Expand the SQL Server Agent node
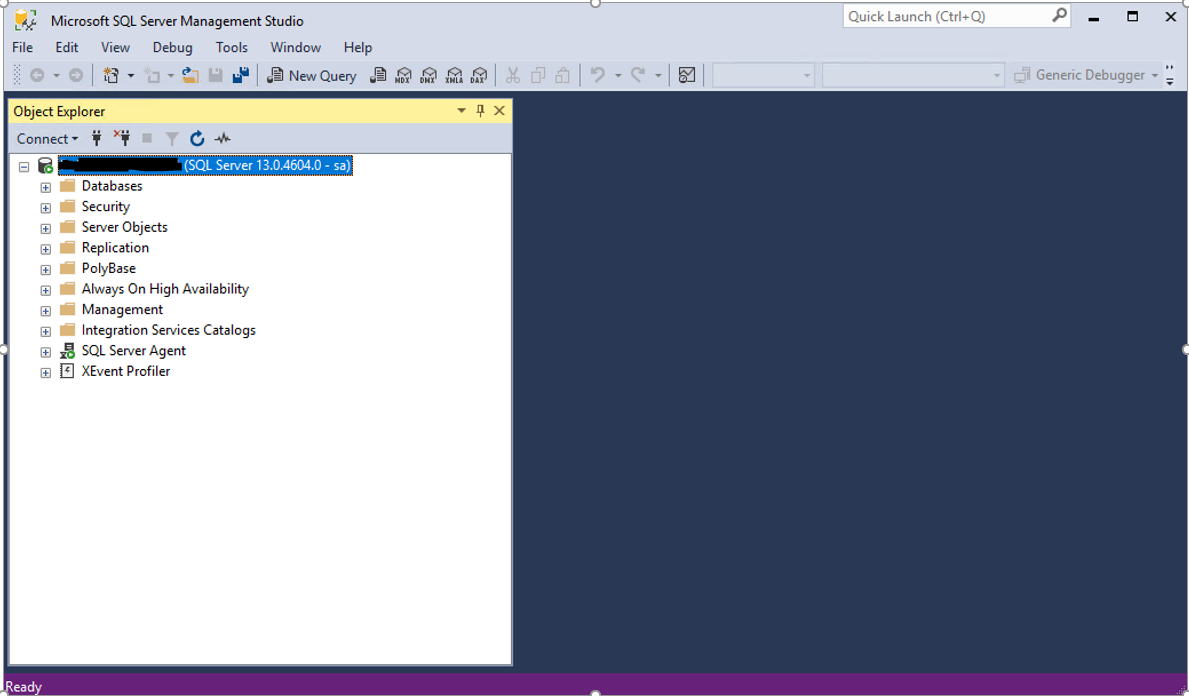 [45, 352]
